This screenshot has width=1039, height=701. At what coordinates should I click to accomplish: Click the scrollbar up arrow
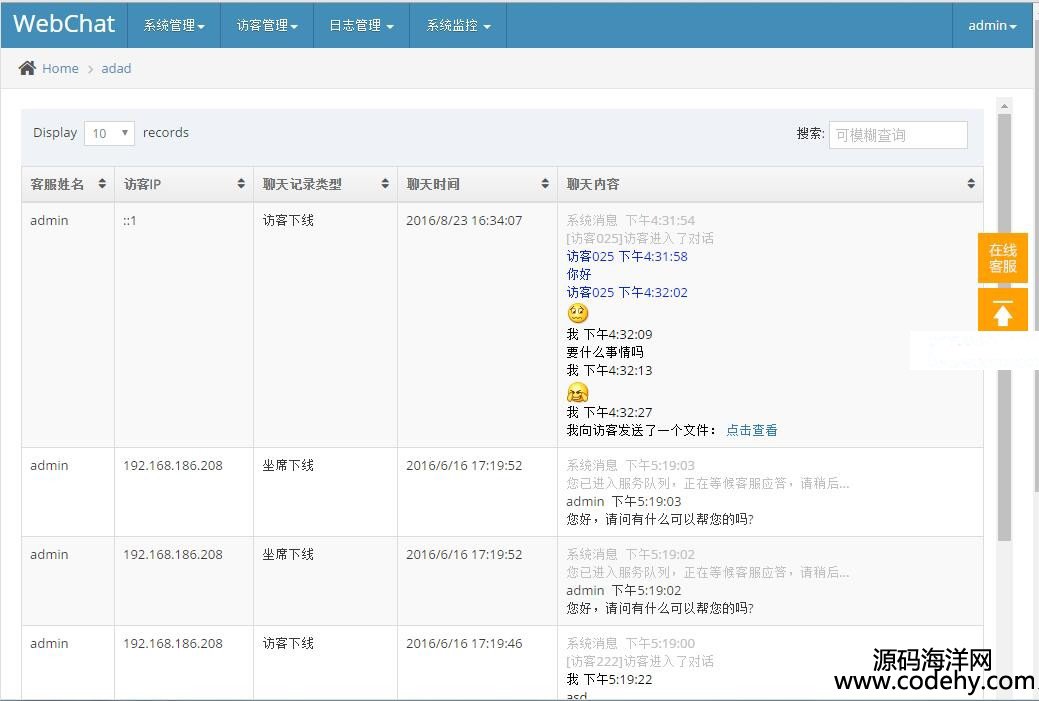(x=1004, y=105)
